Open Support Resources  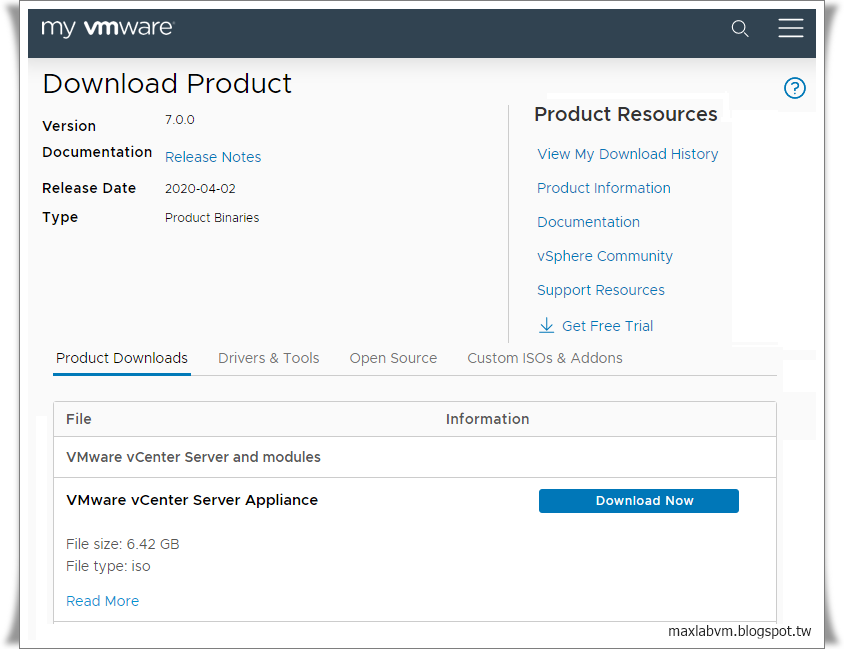click(600, 289)
